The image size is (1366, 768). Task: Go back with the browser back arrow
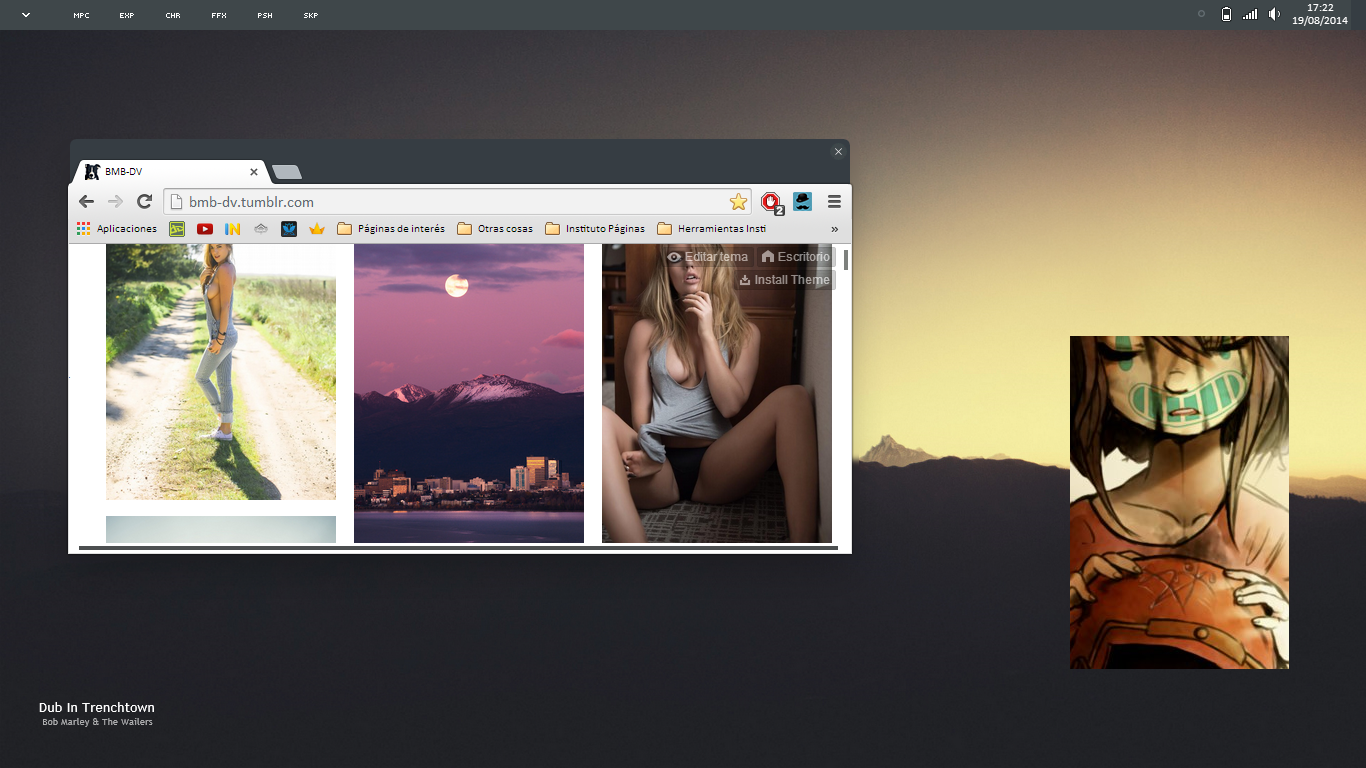click(86, 202)
